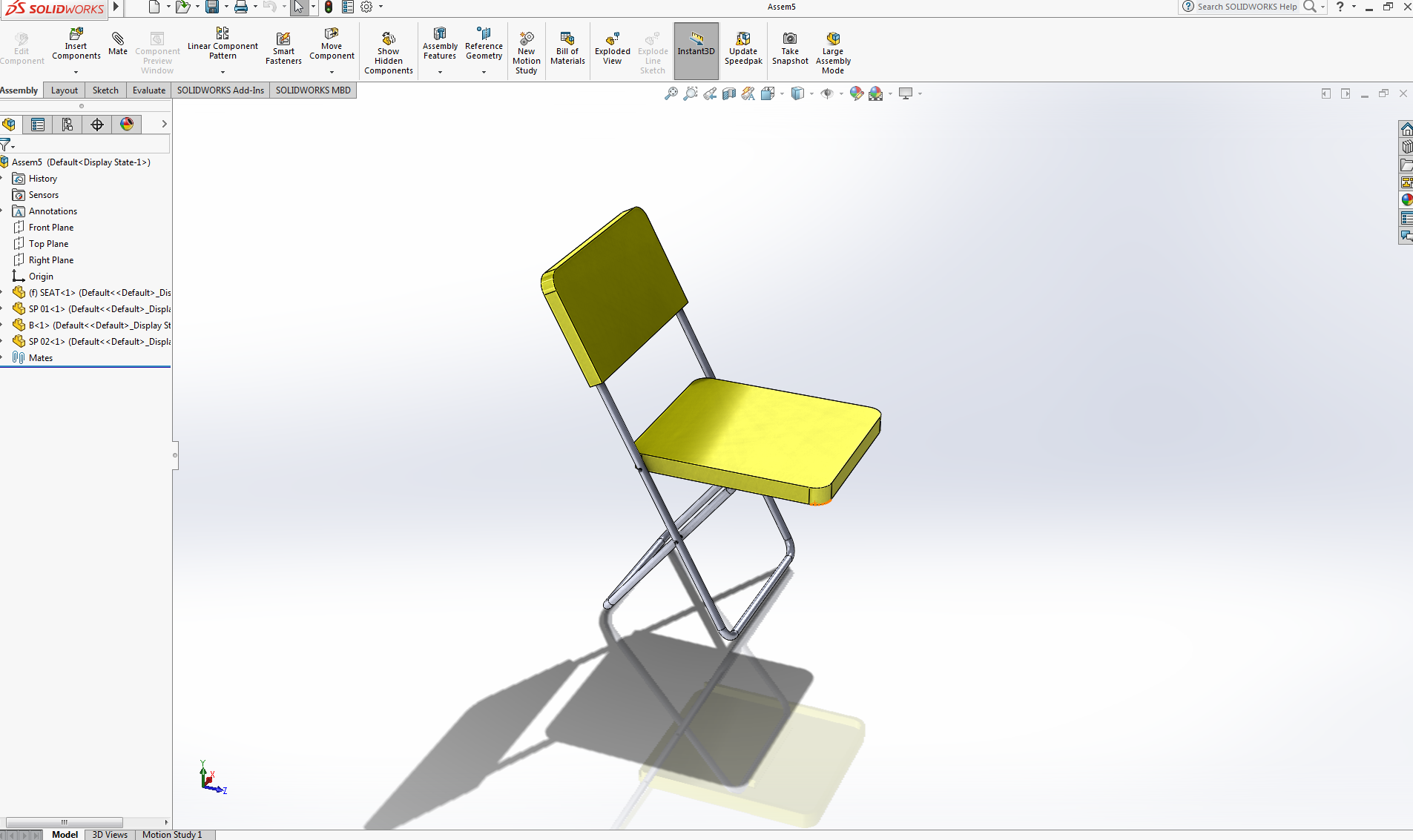Open the Options gear icon

coord(366,7)
